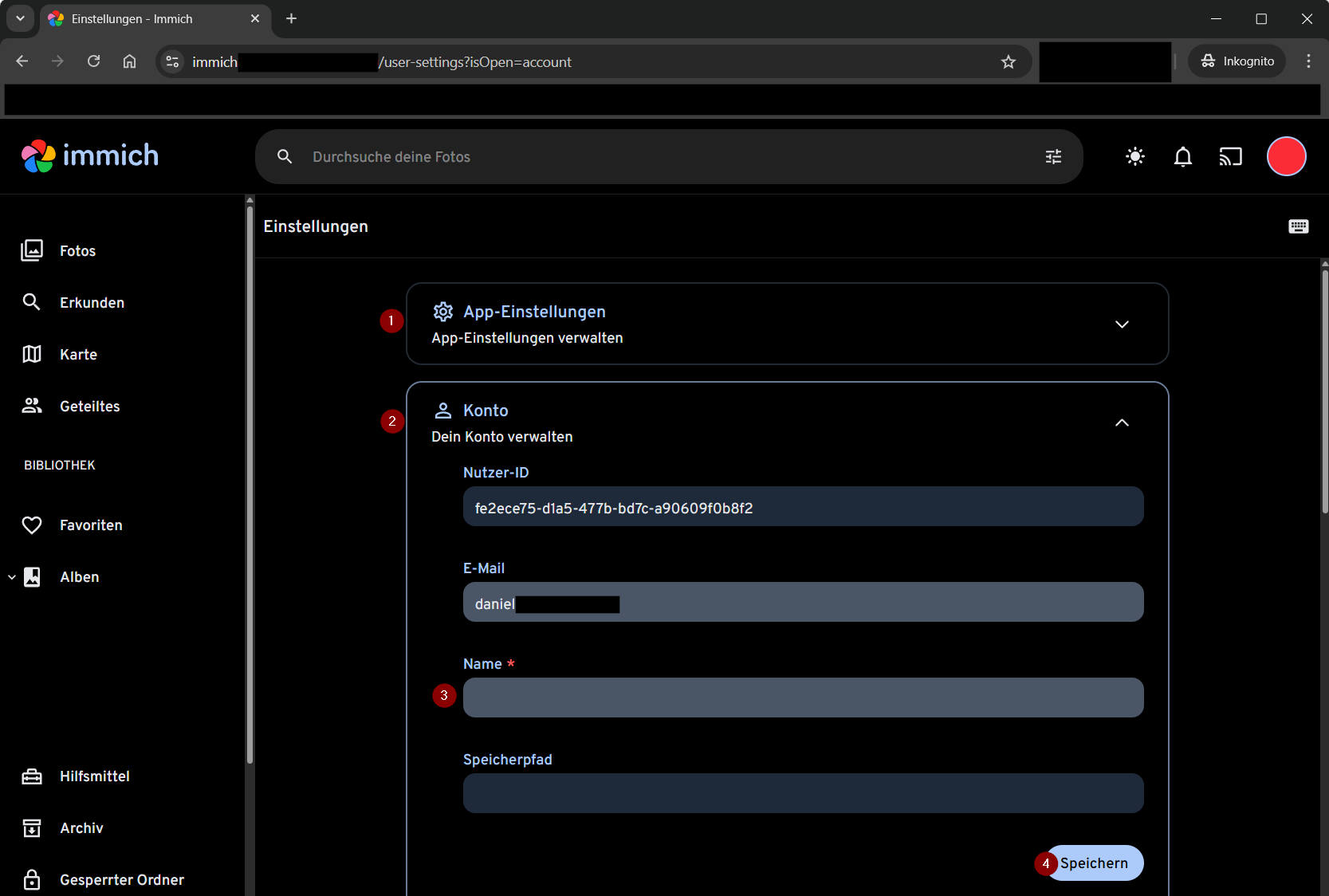
Task: View site information icon
Action: (x=172, y=61)
